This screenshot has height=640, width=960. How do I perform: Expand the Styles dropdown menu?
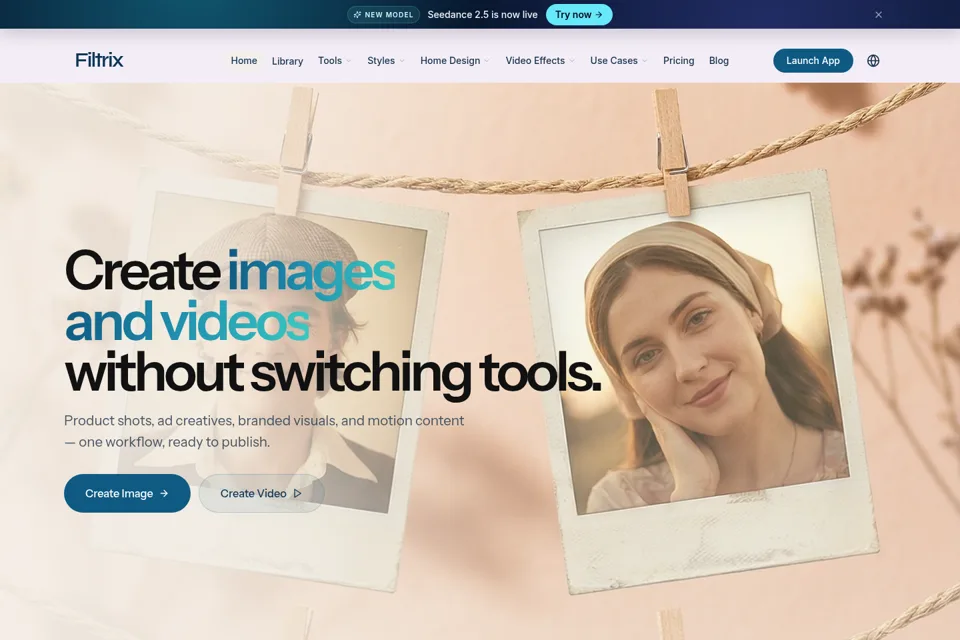[x=386, y=61]
